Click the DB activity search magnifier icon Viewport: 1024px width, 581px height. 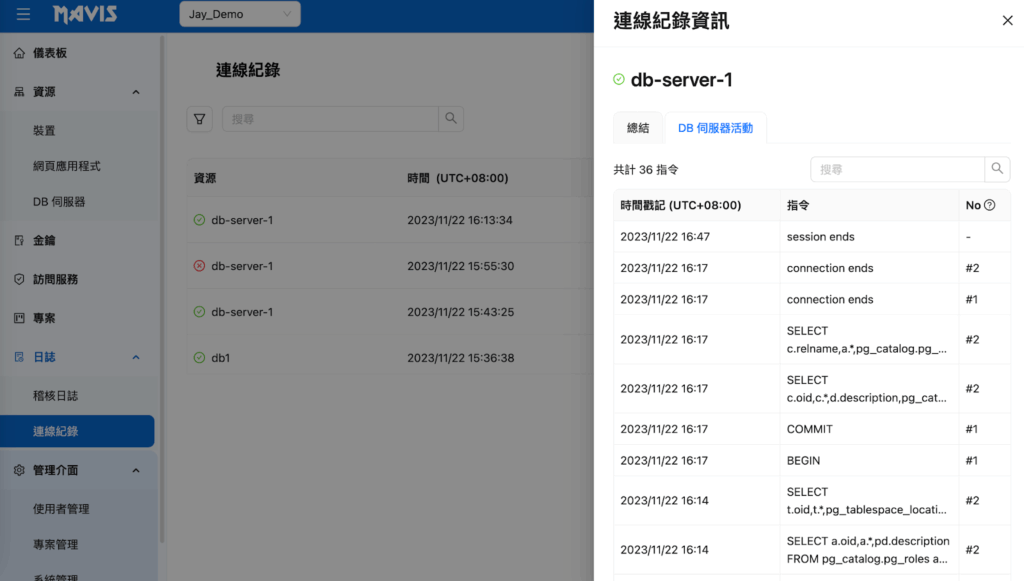pyautogui.click(x=997, y=170)
